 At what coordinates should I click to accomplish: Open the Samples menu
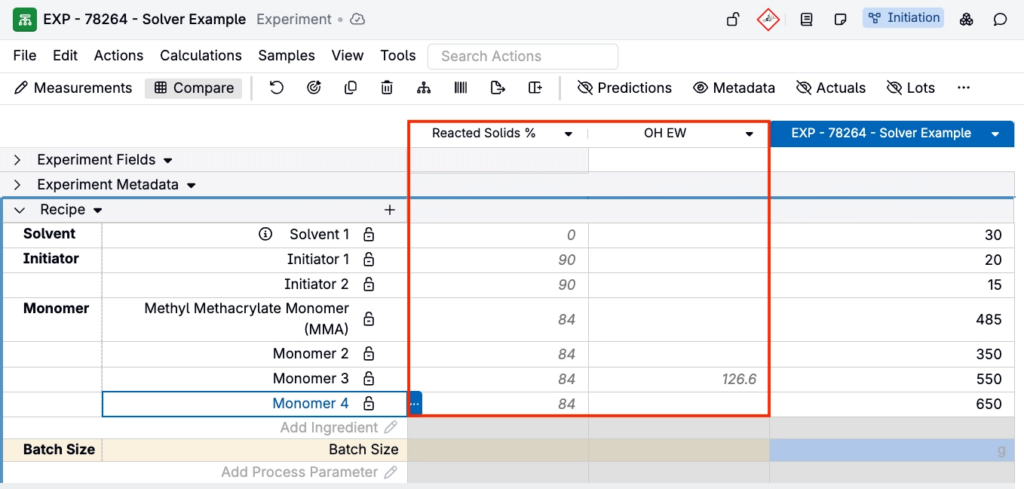(x=287, y=56)
